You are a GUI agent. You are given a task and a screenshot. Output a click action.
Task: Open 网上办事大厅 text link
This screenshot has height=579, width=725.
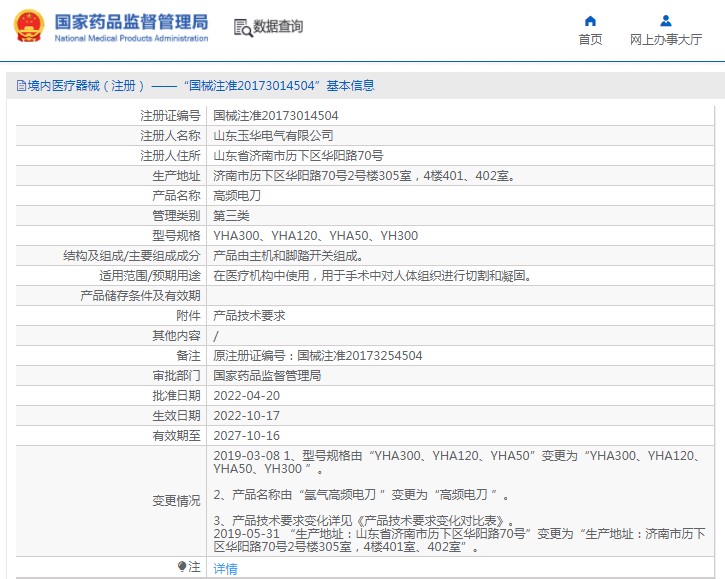[x=666, y=40]
